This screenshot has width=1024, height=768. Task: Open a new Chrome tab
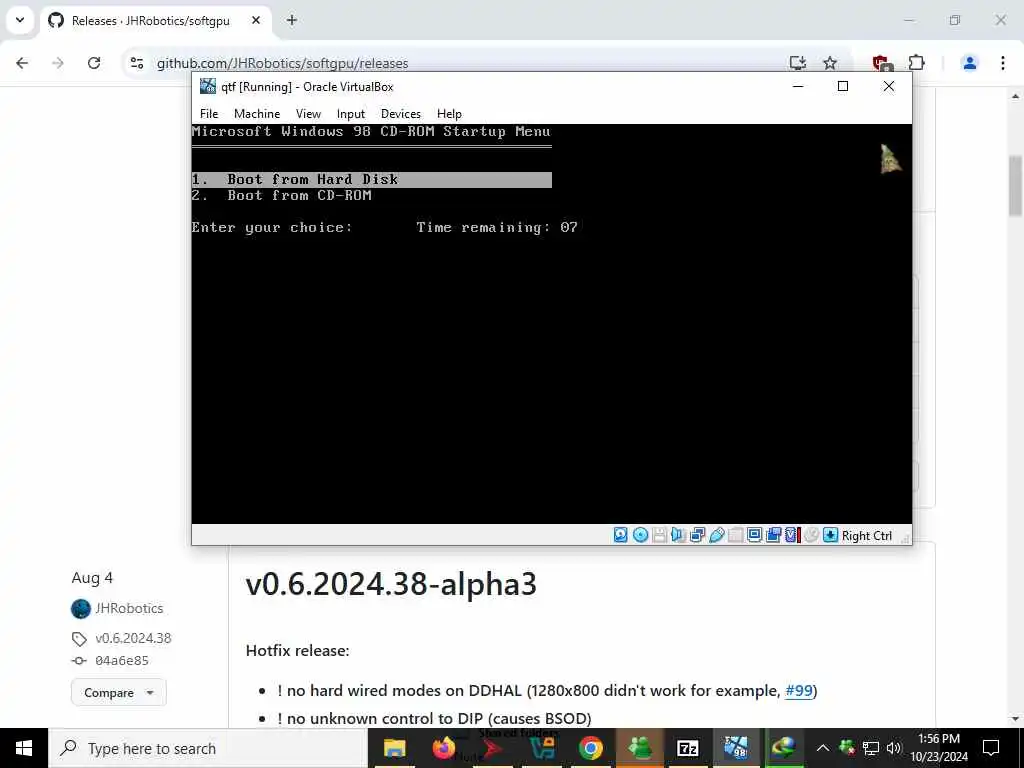point(292,21)
